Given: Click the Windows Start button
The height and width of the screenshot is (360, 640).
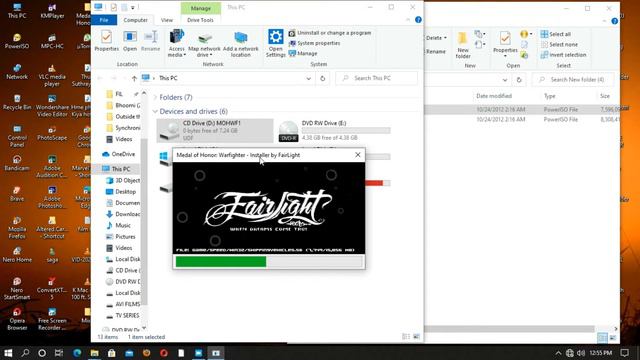Looking at the screenshot, I should tap(8, 353).
